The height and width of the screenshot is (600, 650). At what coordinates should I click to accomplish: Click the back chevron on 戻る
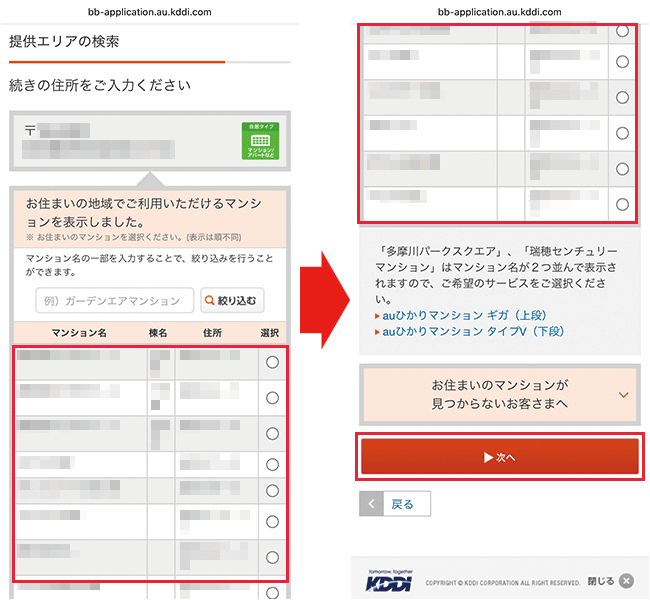tap(371, 504)
